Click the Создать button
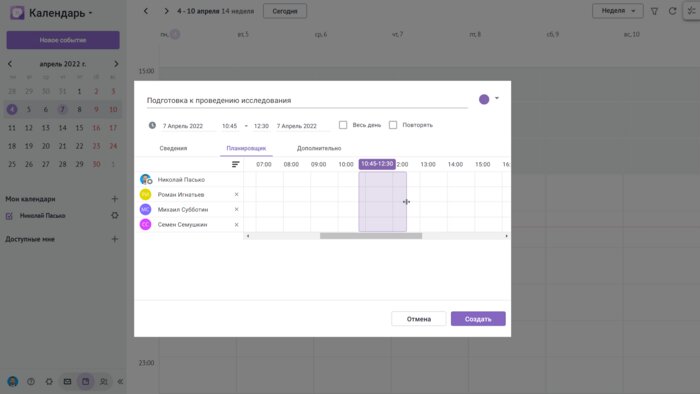The image size is (700, 394). coord(478,319)
